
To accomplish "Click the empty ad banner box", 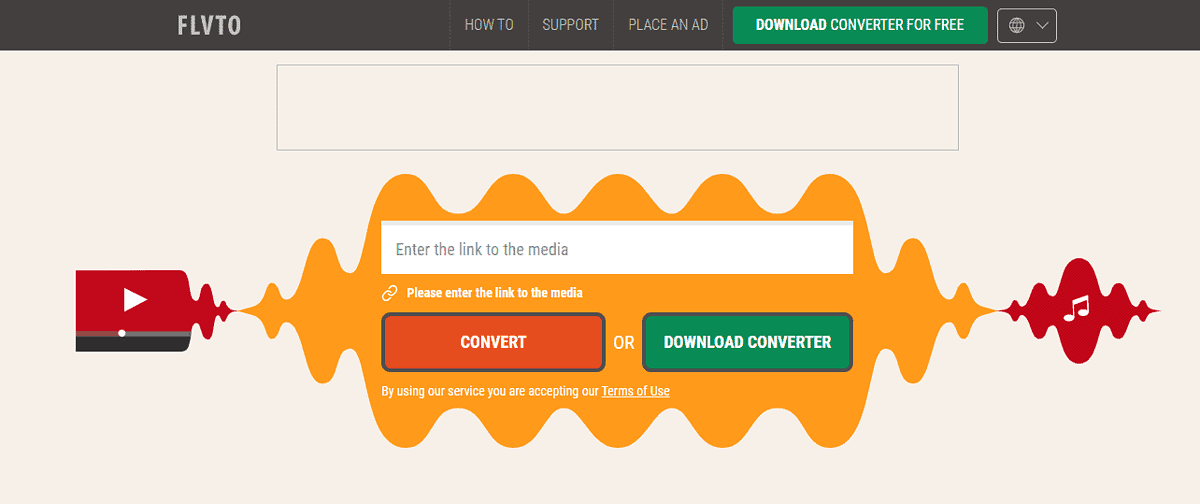I will pos(617,108).
